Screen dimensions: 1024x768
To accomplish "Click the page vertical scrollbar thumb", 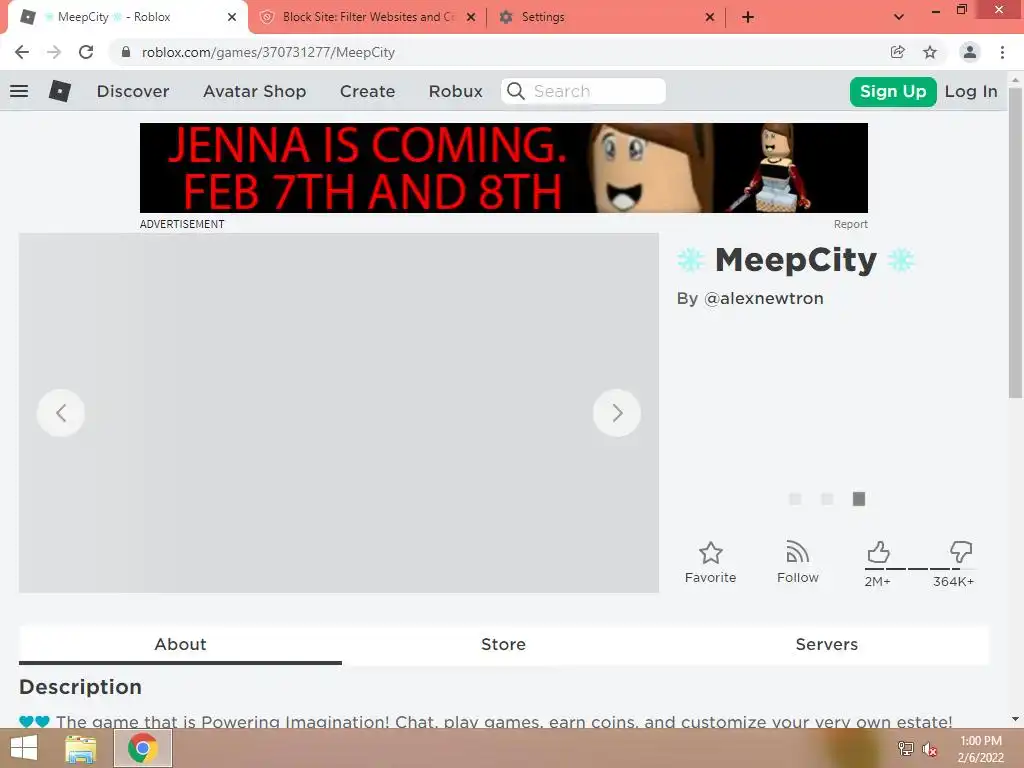I will coord(1015,242).
